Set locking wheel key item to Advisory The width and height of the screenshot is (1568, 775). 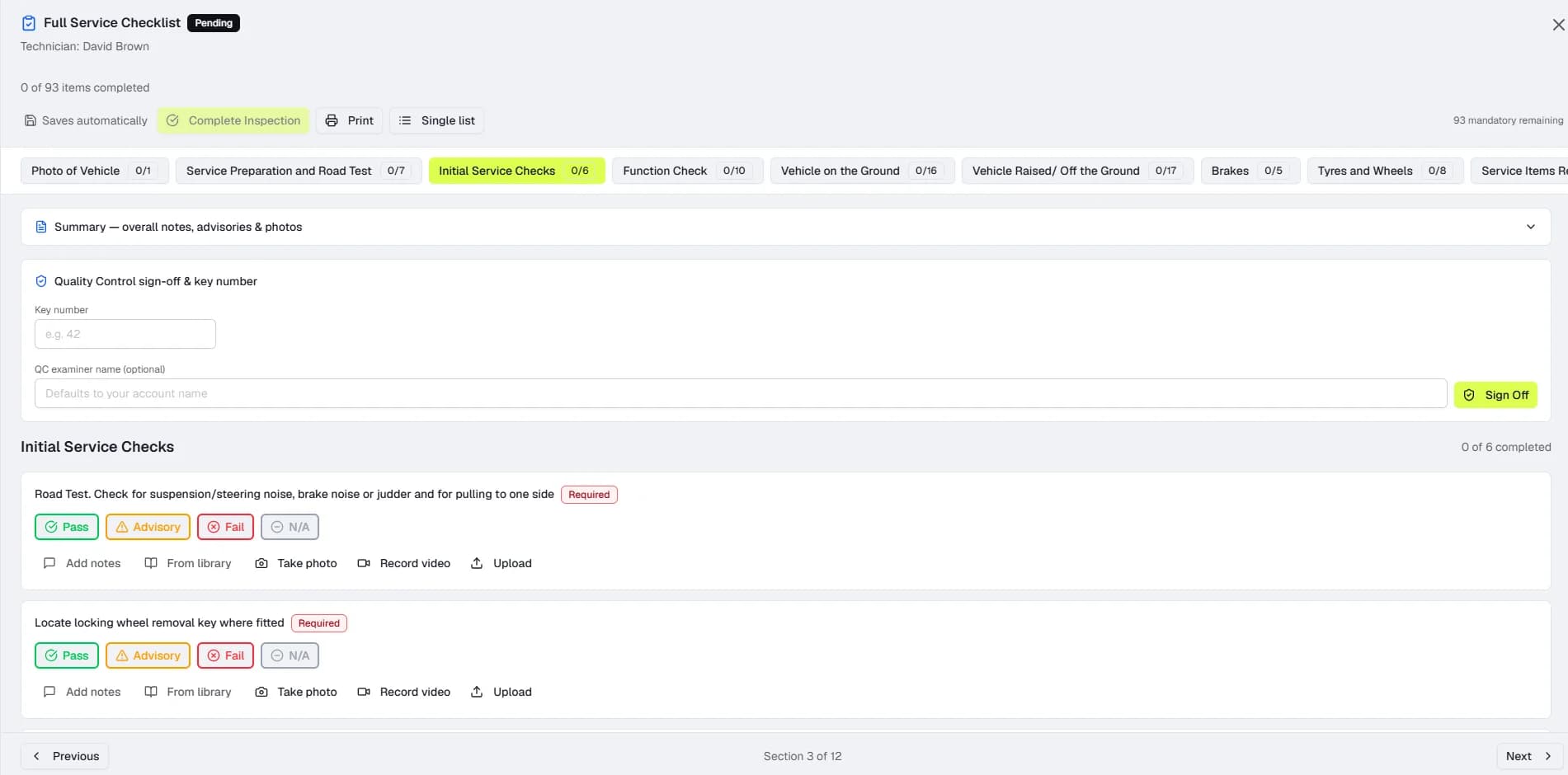148,655
